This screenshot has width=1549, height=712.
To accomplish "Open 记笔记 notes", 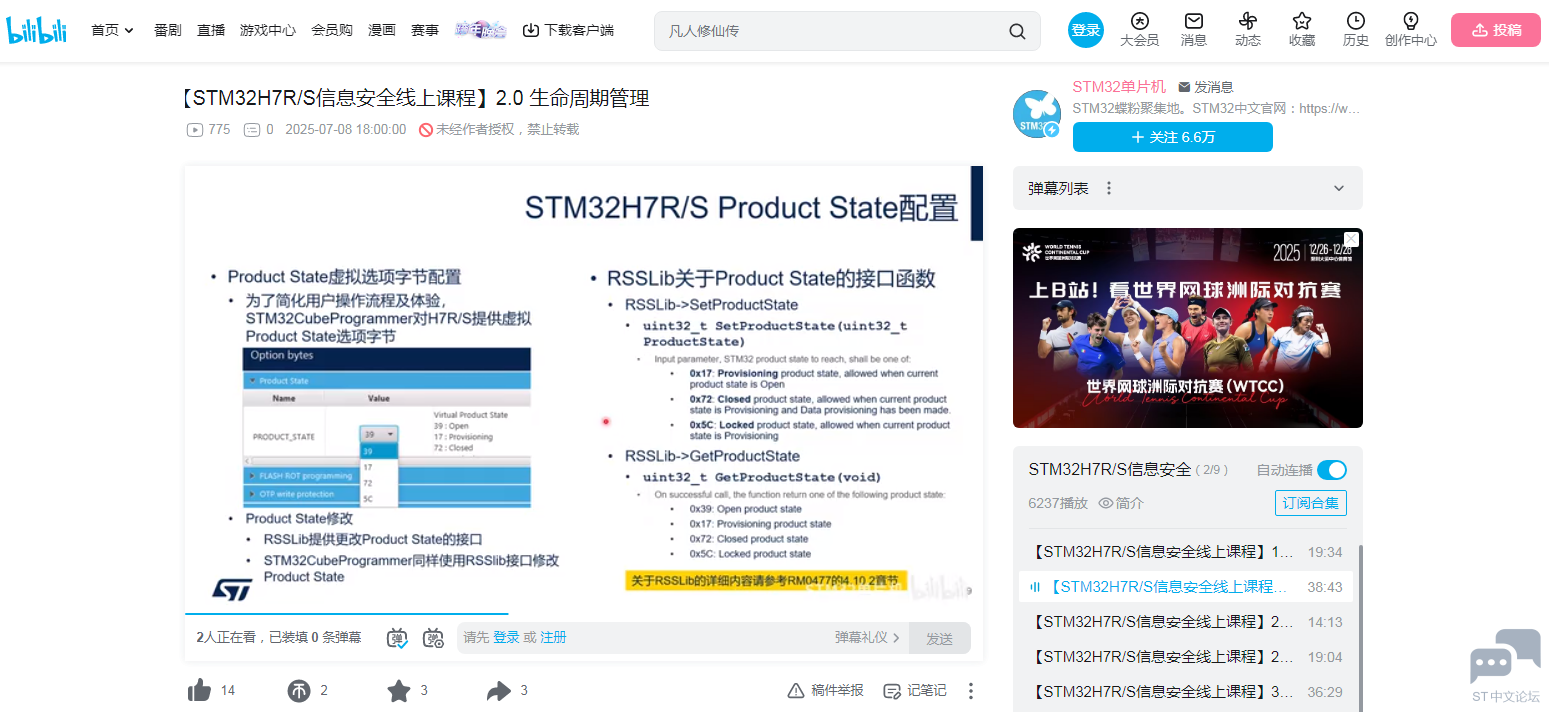I will click(x=914, y=691).
